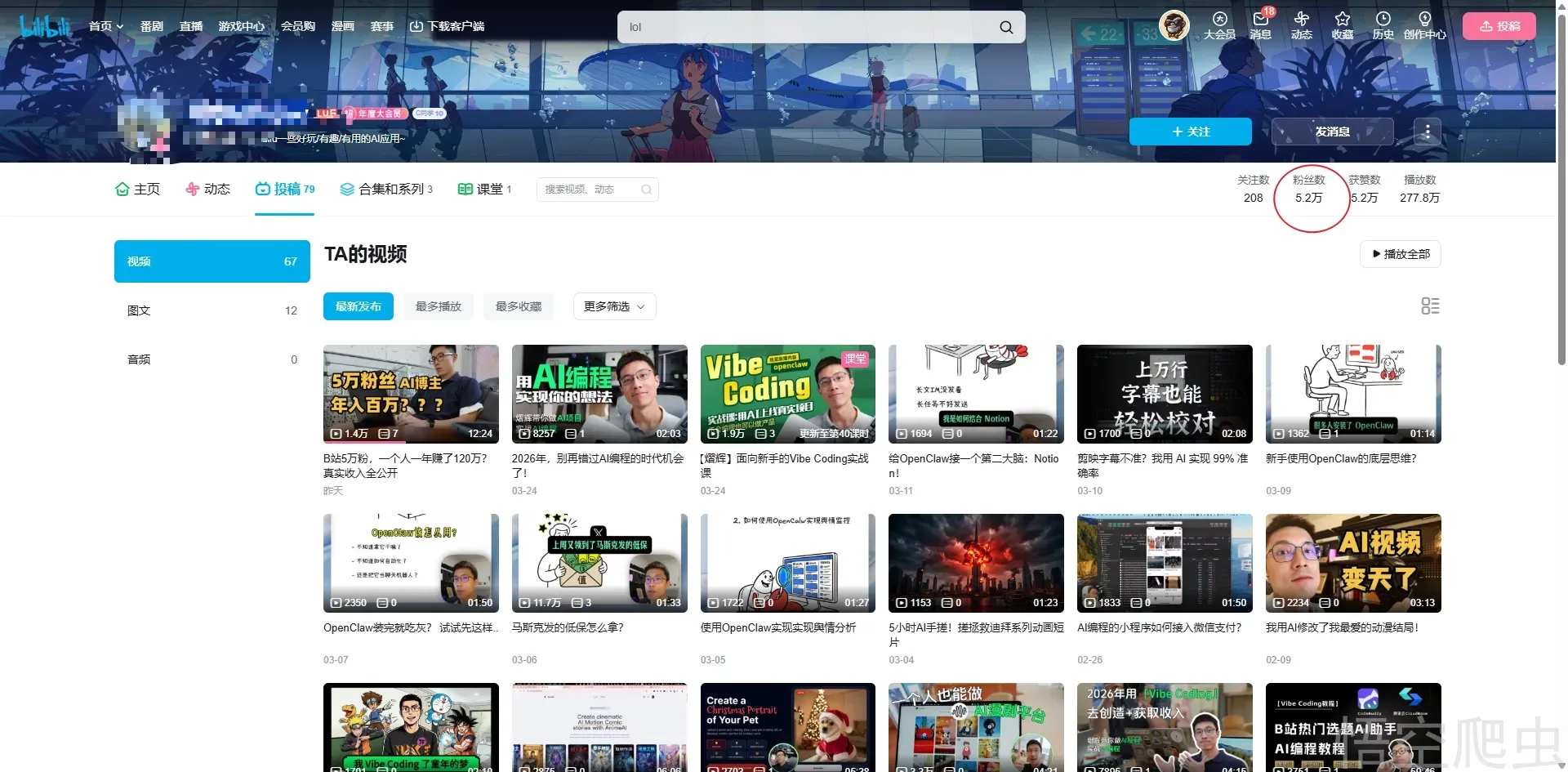This screenshot has width=1568, height=772.
Task: Select 视频 67 in the sidebar
Action: (x=212, y=261)
